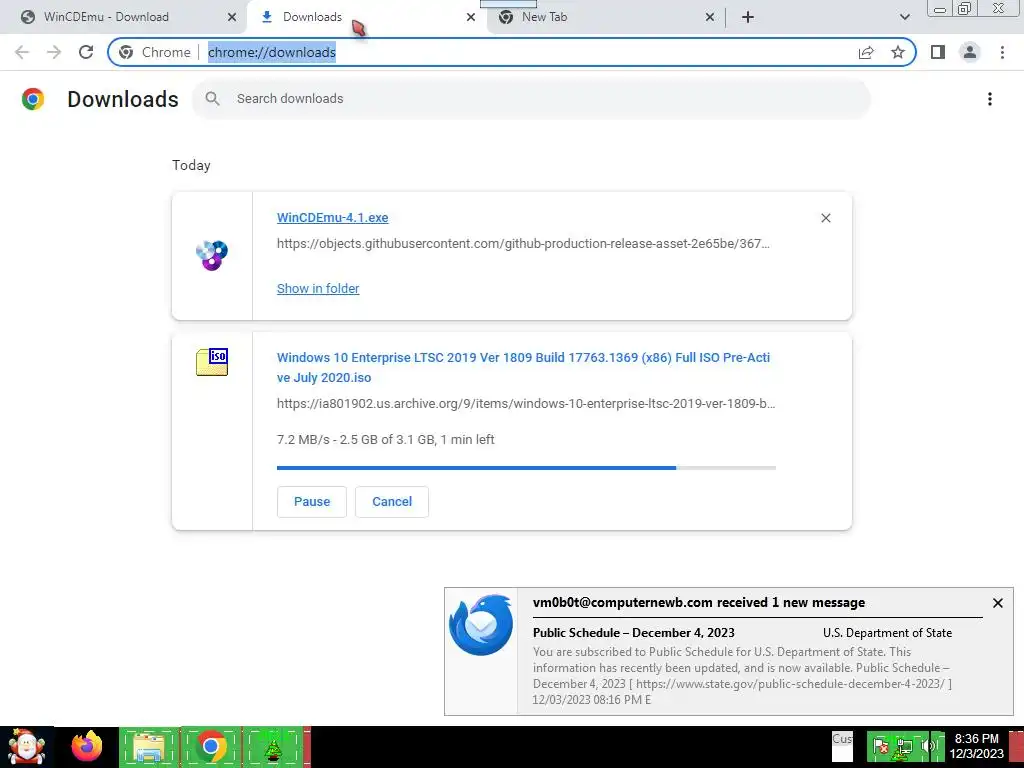Image resolution: width=1024 pixels, height=768 pixels.
Task: Close the New Tab tab
Action: pos(710,18)
